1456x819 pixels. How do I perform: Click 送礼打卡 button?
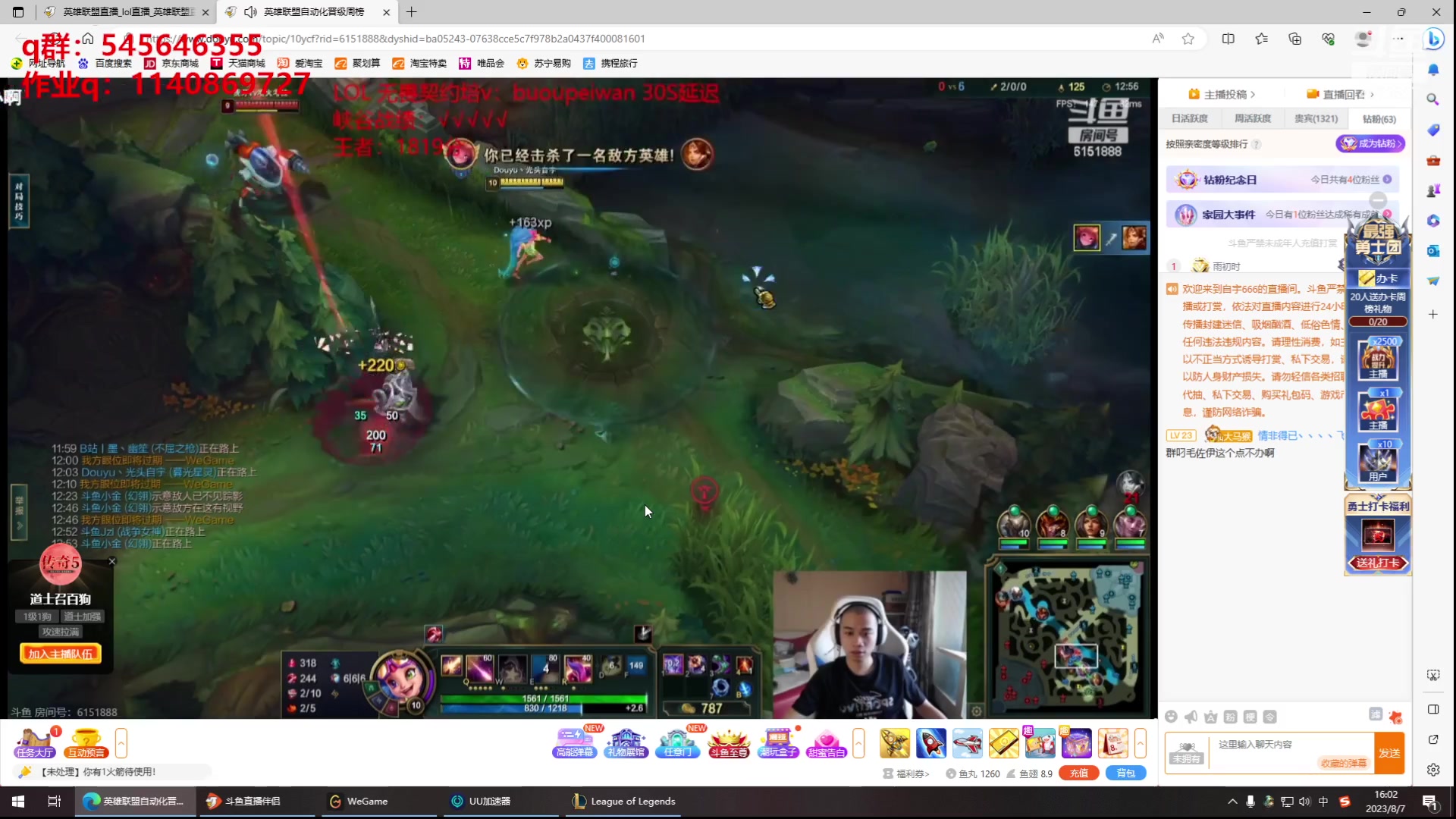pyautogui.click(x=1378, y=563)
